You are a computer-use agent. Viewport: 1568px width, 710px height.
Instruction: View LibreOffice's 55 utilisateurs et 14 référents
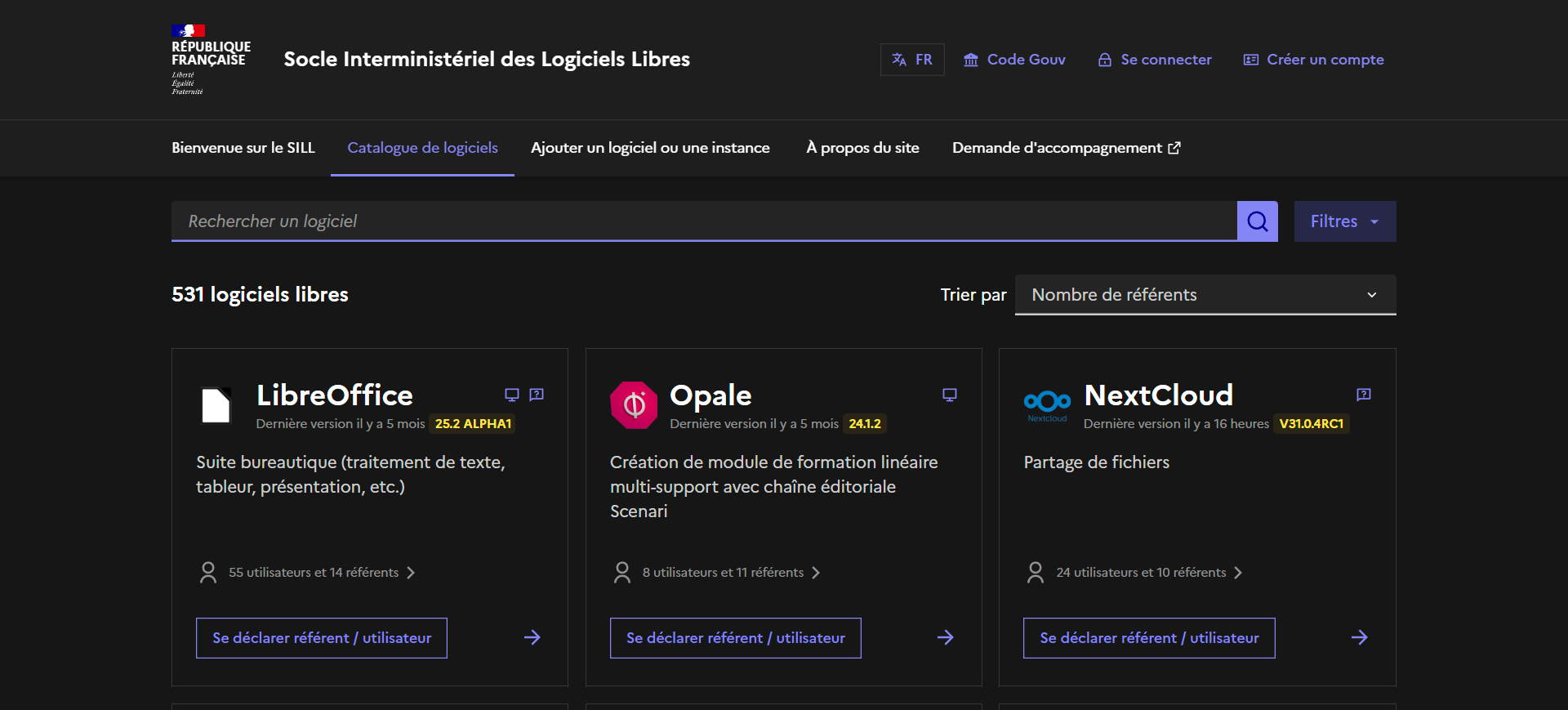pyautogui.click(x=307, y=573)
